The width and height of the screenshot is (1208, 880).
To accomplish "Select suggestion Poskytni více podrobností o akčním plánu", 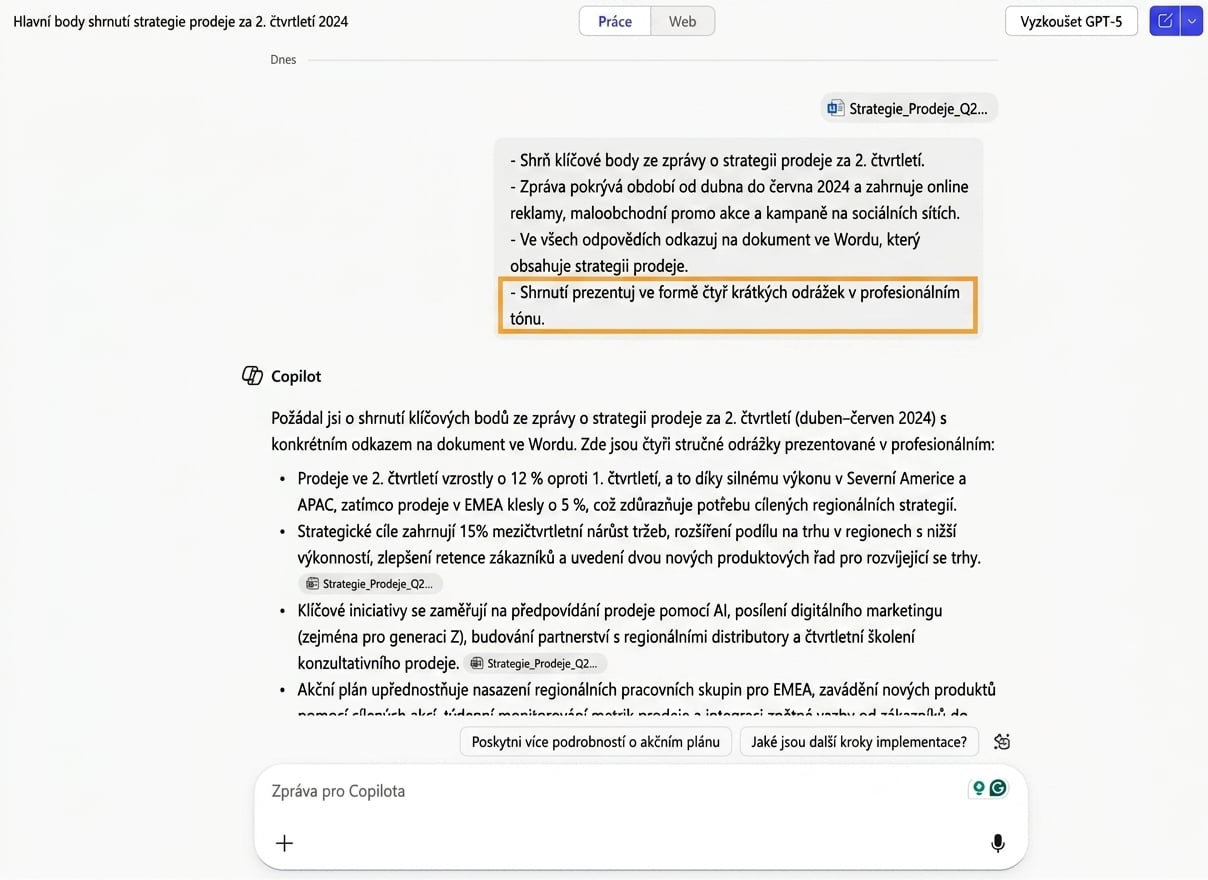I will pyautogui.click(x=596, y=742).
